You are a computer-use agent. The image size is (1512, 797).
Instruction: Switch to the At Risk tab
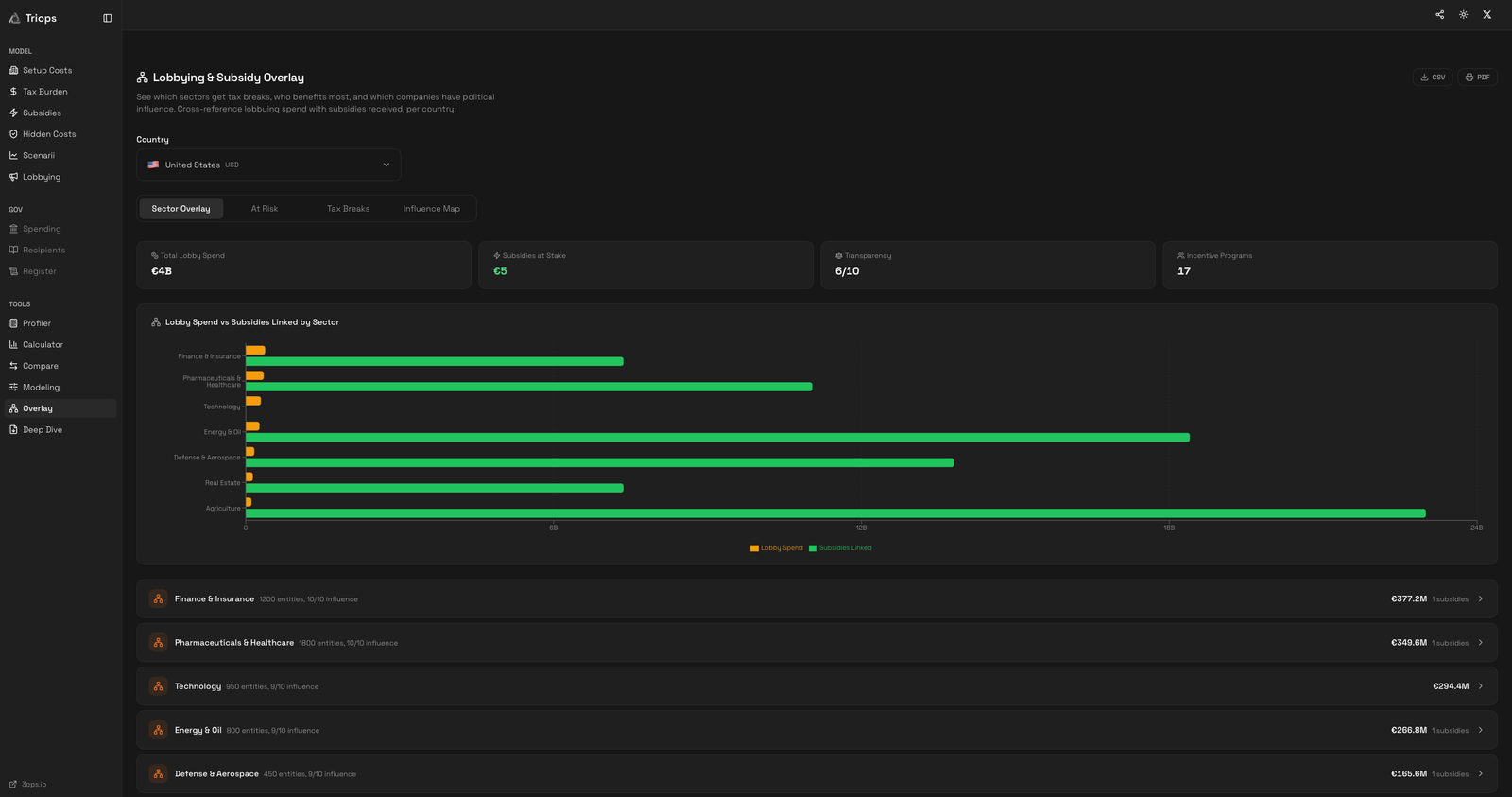tap(265, 209)
